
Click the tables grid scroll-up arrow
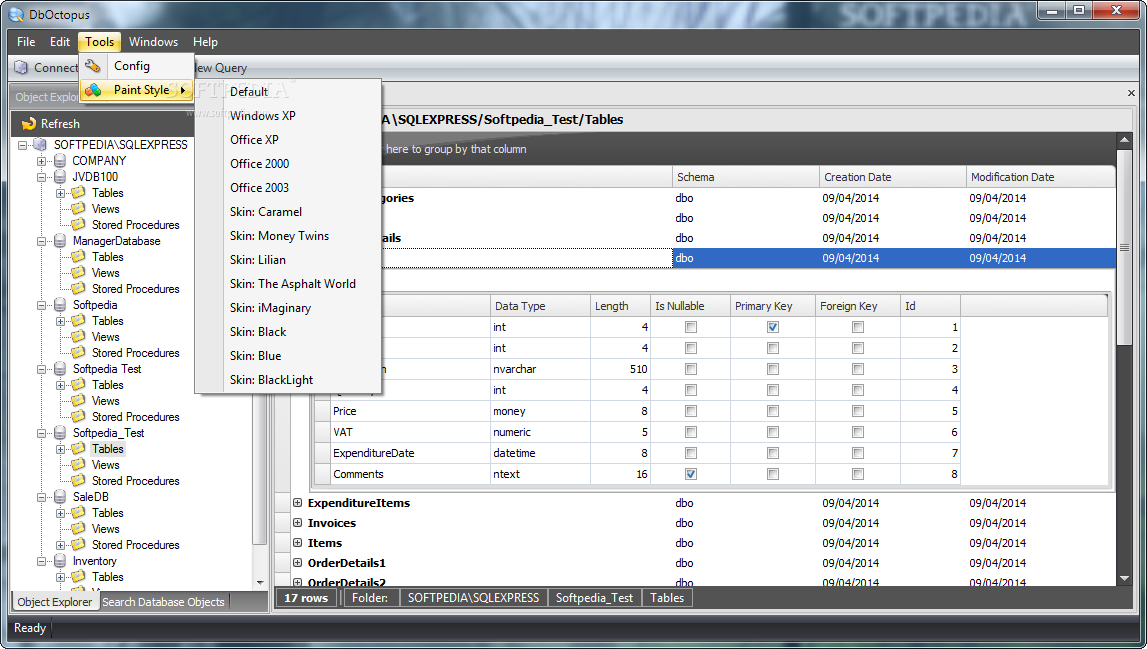point(1124,140)
